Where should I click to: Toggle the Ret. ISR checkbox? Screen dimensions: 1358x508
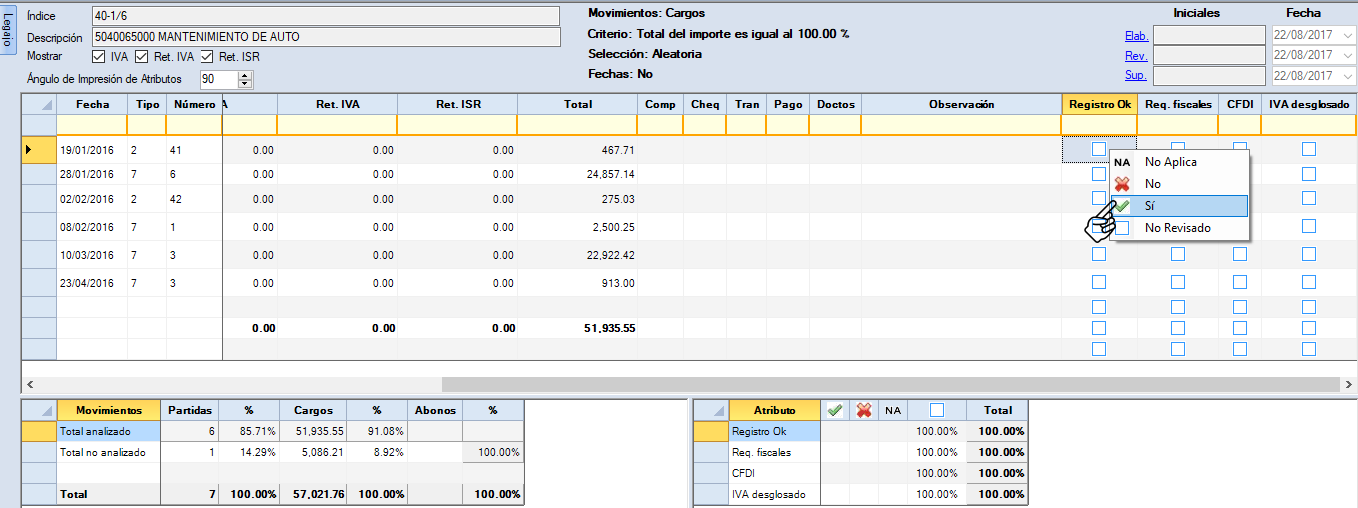[x=208, y=57]
